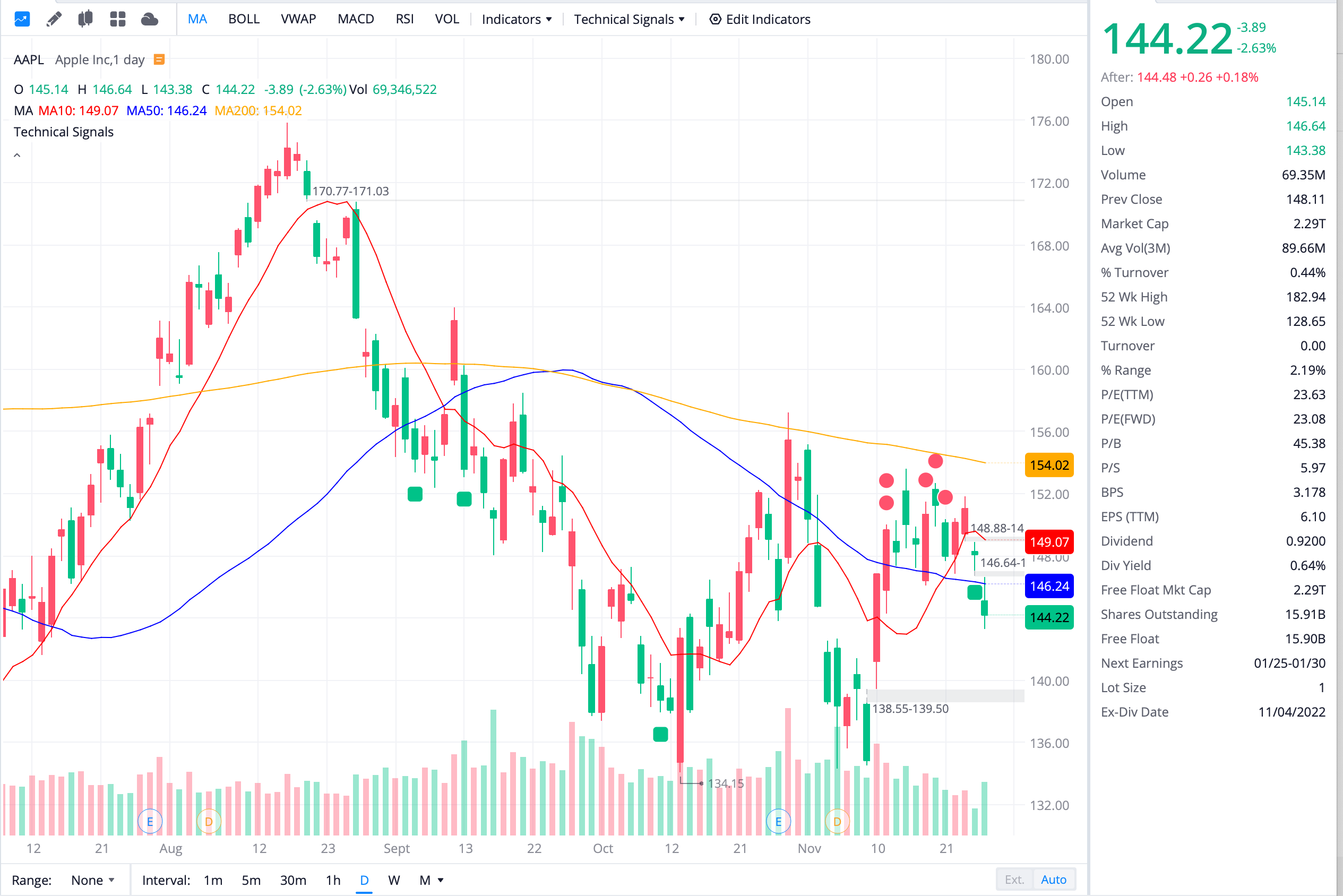
Task: Click the orange note icon beside Apple Inc
Action: tap(159, 59)
